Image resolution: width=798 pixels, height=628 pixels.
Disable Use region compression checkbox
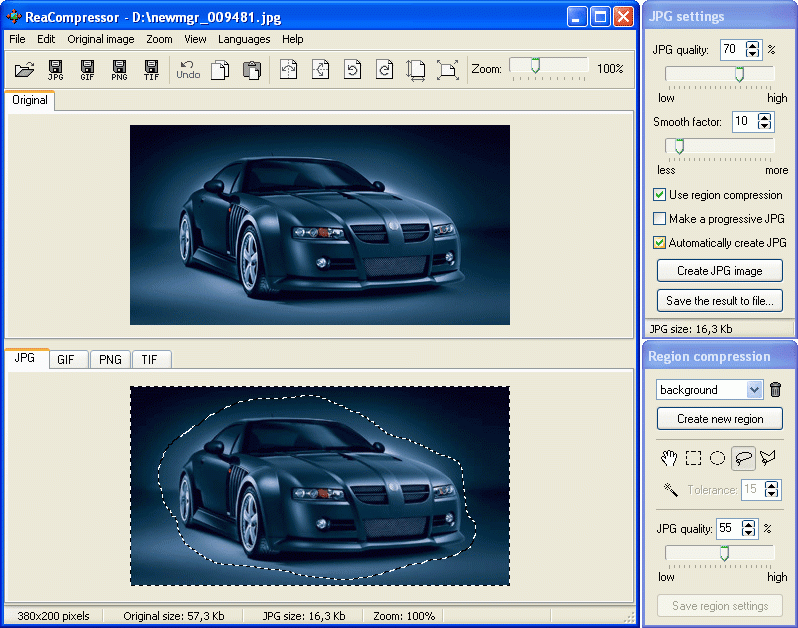pos(660,195)
